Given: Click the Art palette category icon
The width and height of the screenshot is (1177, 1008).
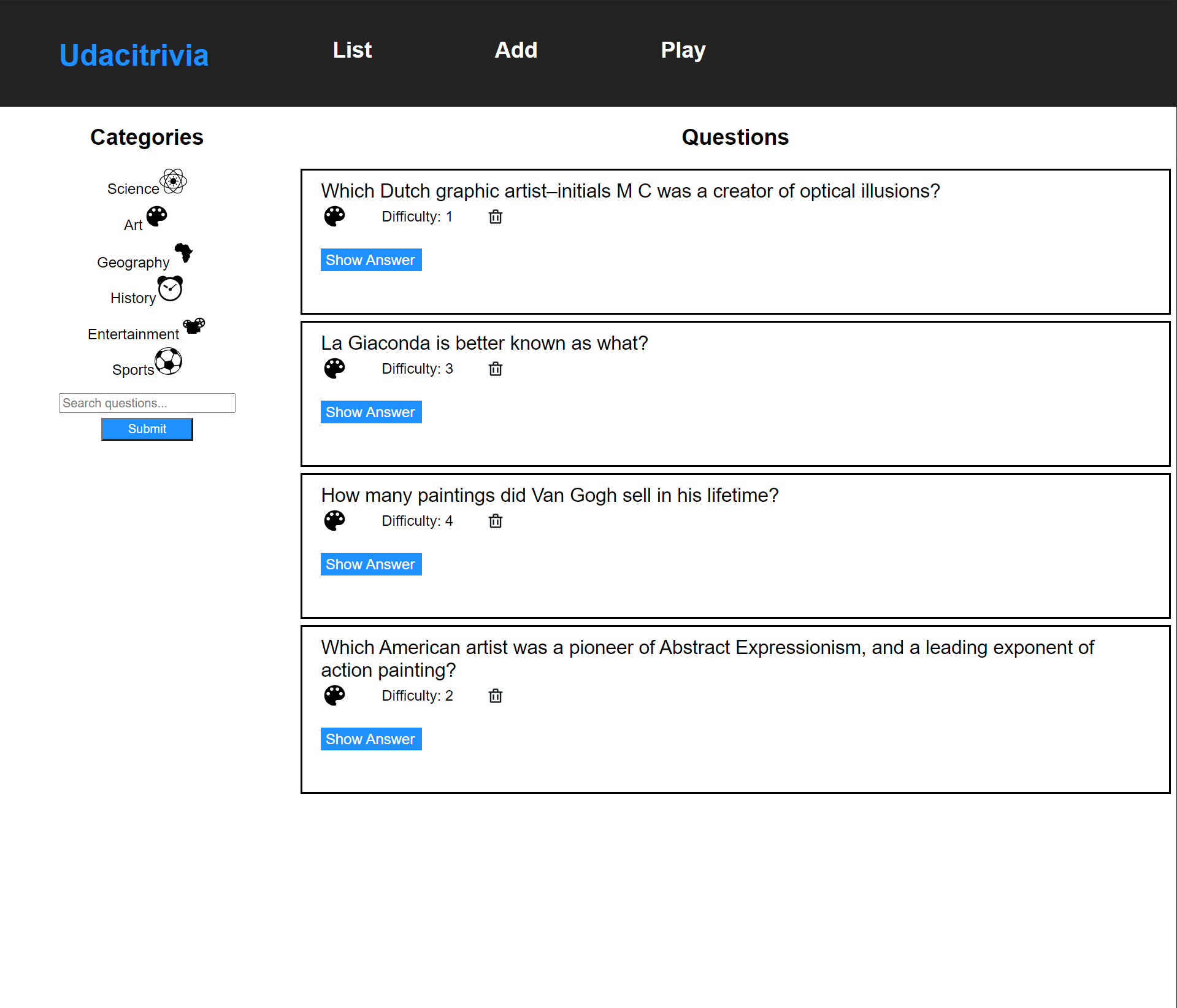Looking at the screenshot, I should [156, 216].
